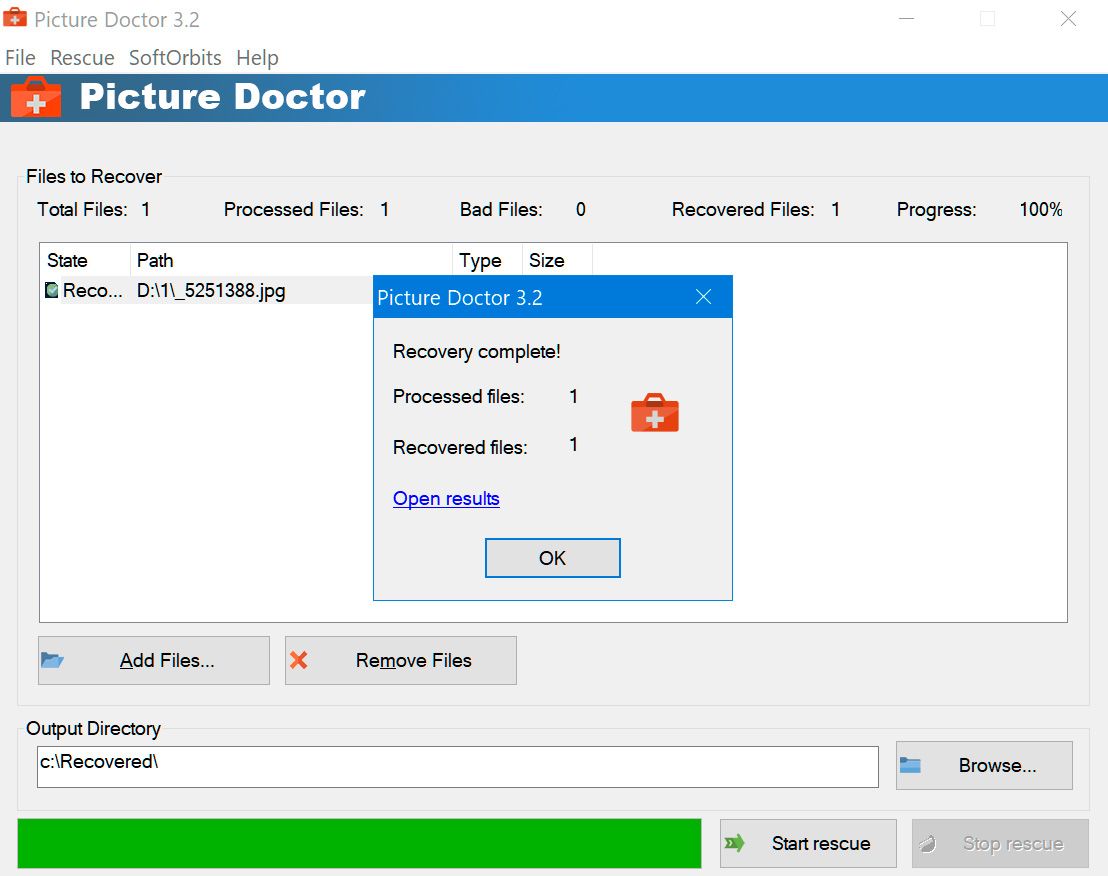Click the green progress bar
Screen dimensions: 1108x876
click(359, 843)
